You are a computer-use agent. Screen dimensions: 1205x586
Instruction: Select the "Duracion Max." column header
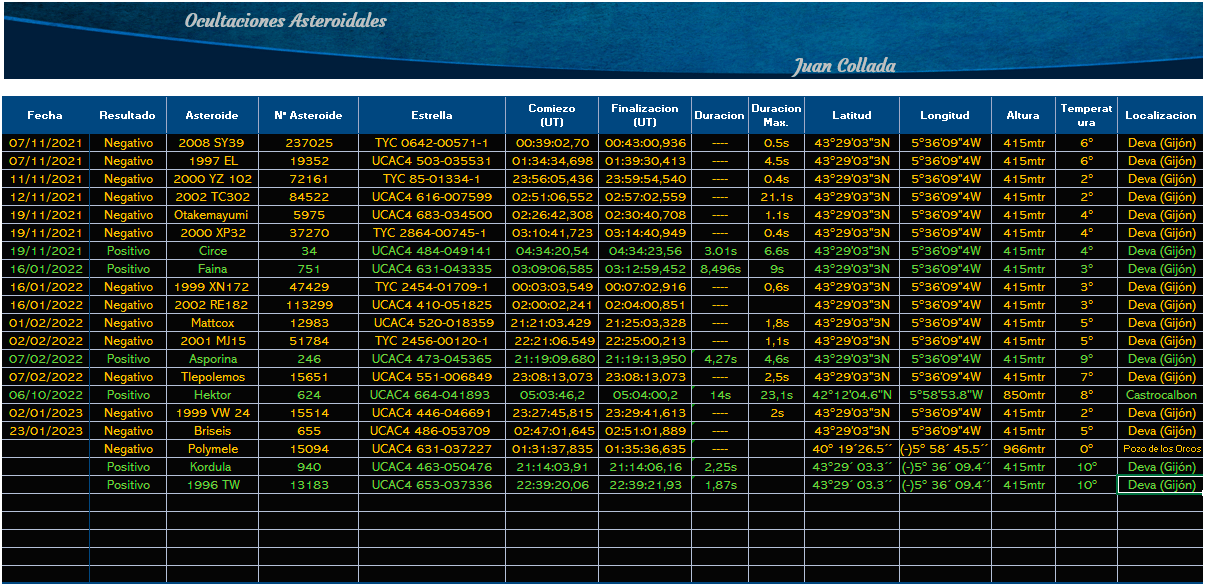coord(776,116)
